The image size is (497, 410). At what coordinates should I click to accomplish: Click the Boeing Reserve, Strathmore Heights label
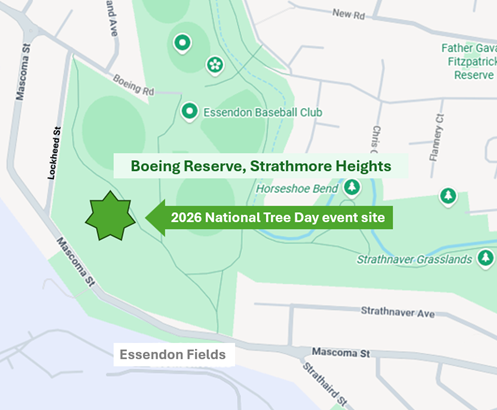261,166
